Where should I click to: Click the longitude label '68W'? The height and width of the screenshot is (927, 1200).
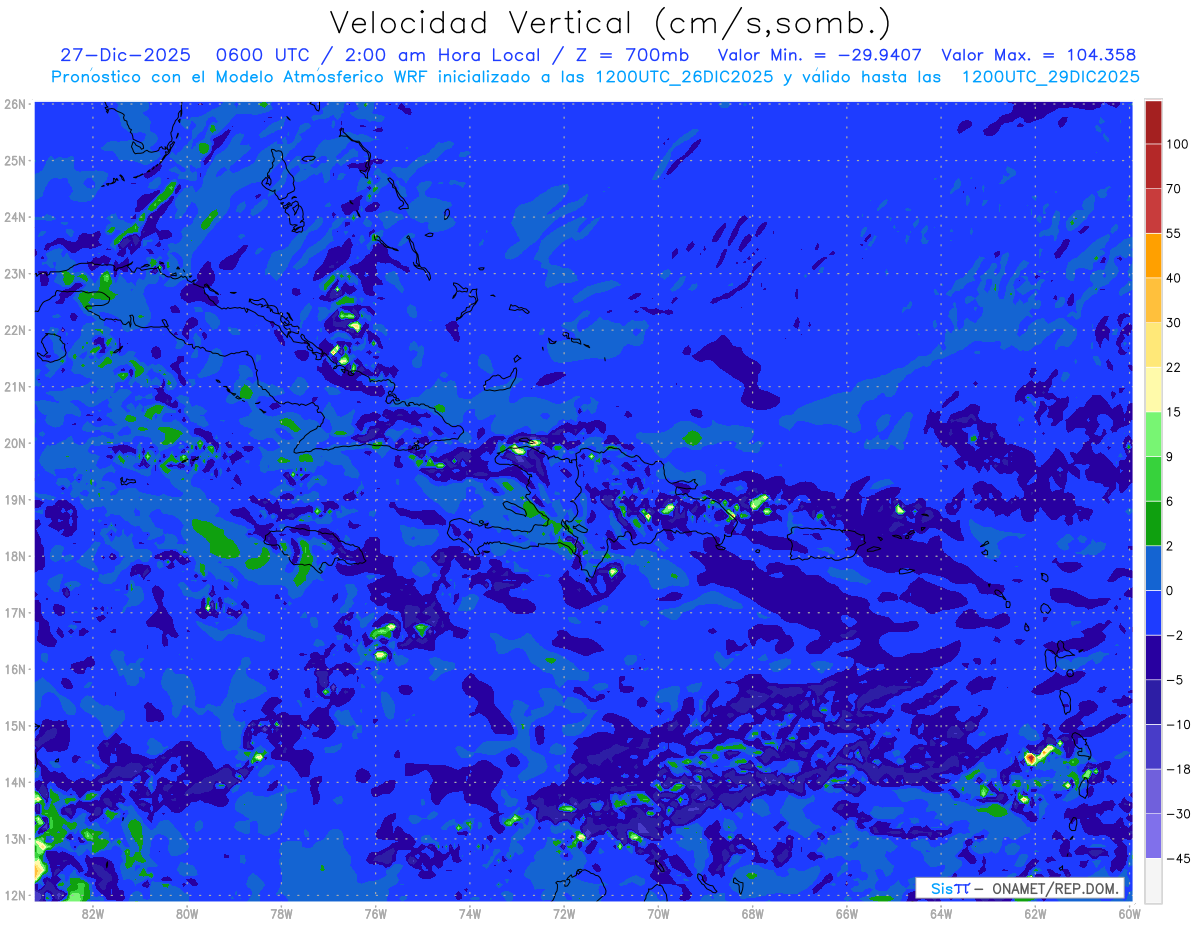753,913
